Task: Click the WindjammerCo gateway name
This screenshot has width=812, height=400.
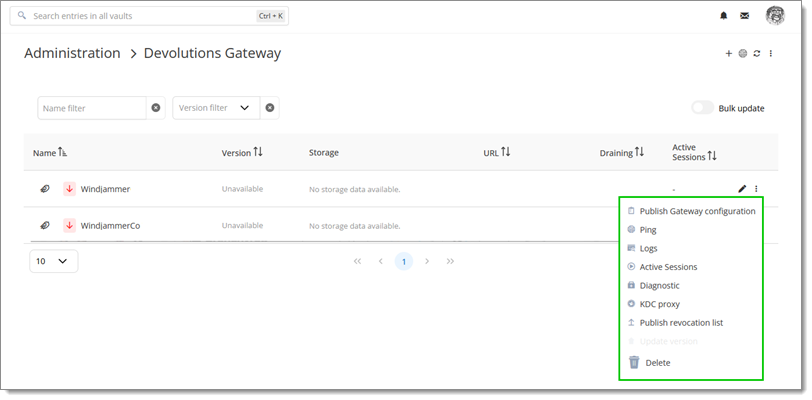Action: tap(110, 226)
